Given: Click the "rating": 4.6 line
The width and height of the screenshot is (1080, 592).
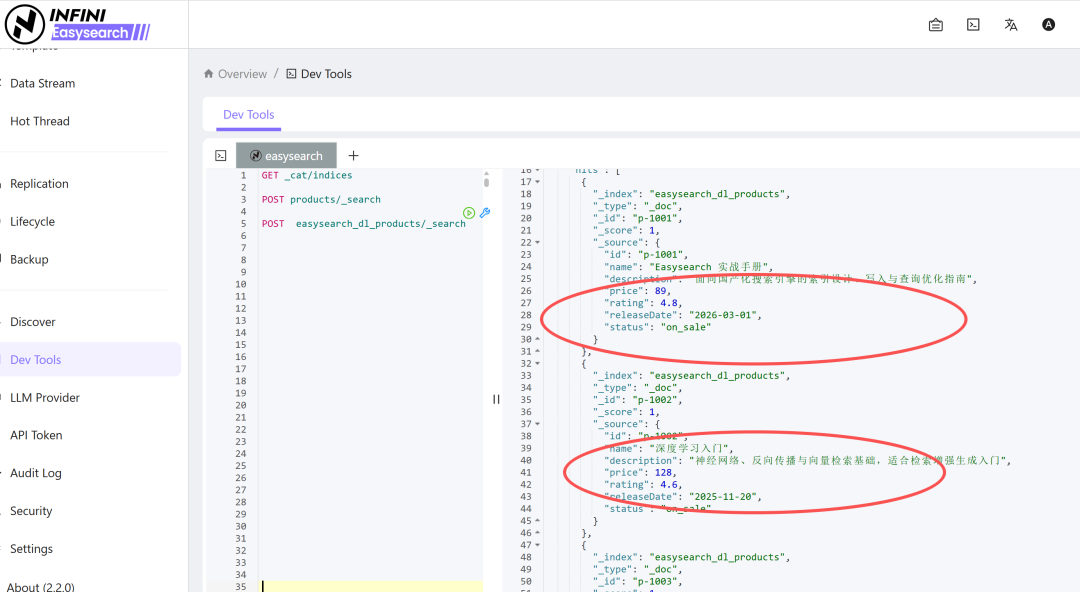Looking at the screenshot, I should (x=643, y=484).
